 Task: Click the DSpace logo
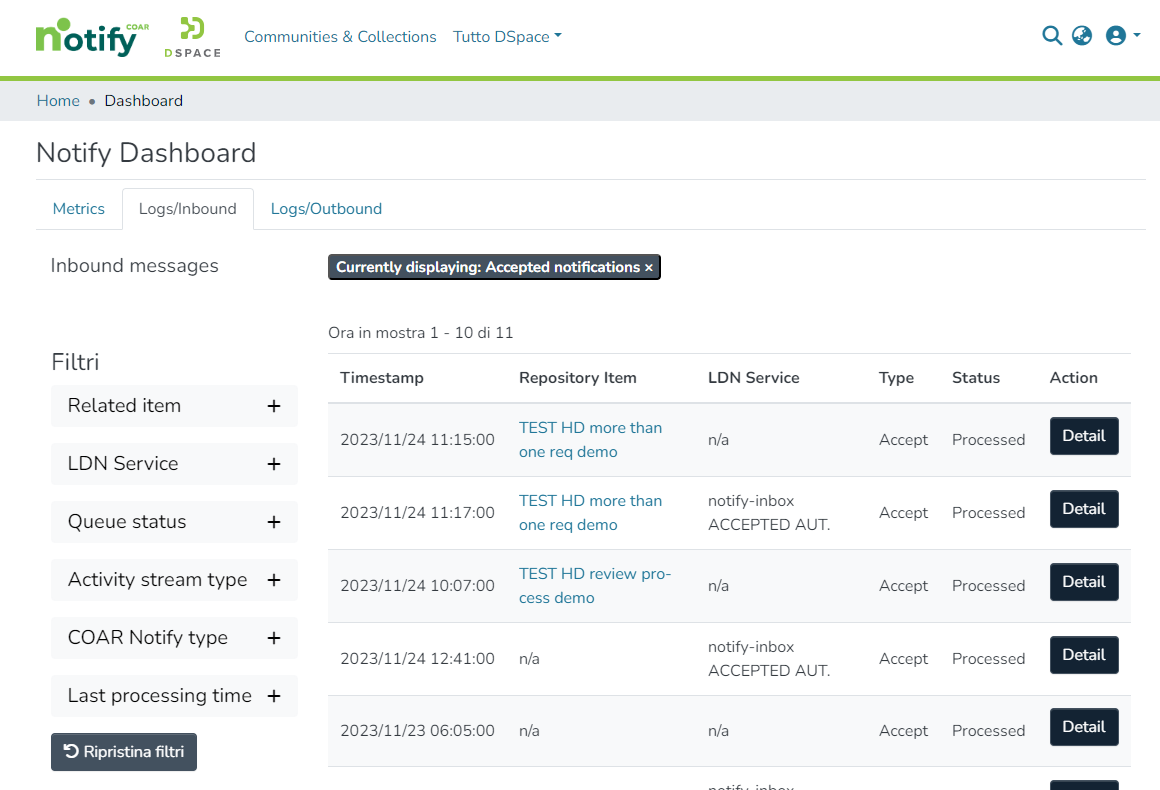coord(192,38)
